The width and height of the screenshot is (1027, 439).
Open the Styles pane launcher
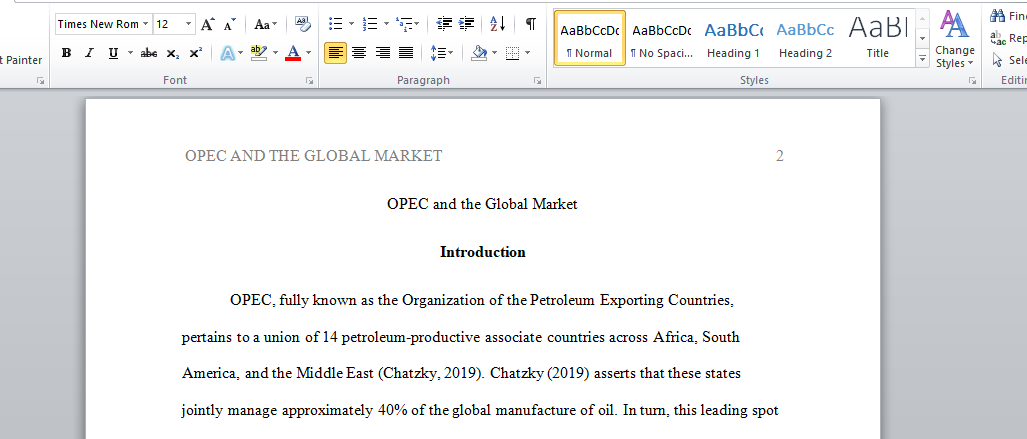972,81
